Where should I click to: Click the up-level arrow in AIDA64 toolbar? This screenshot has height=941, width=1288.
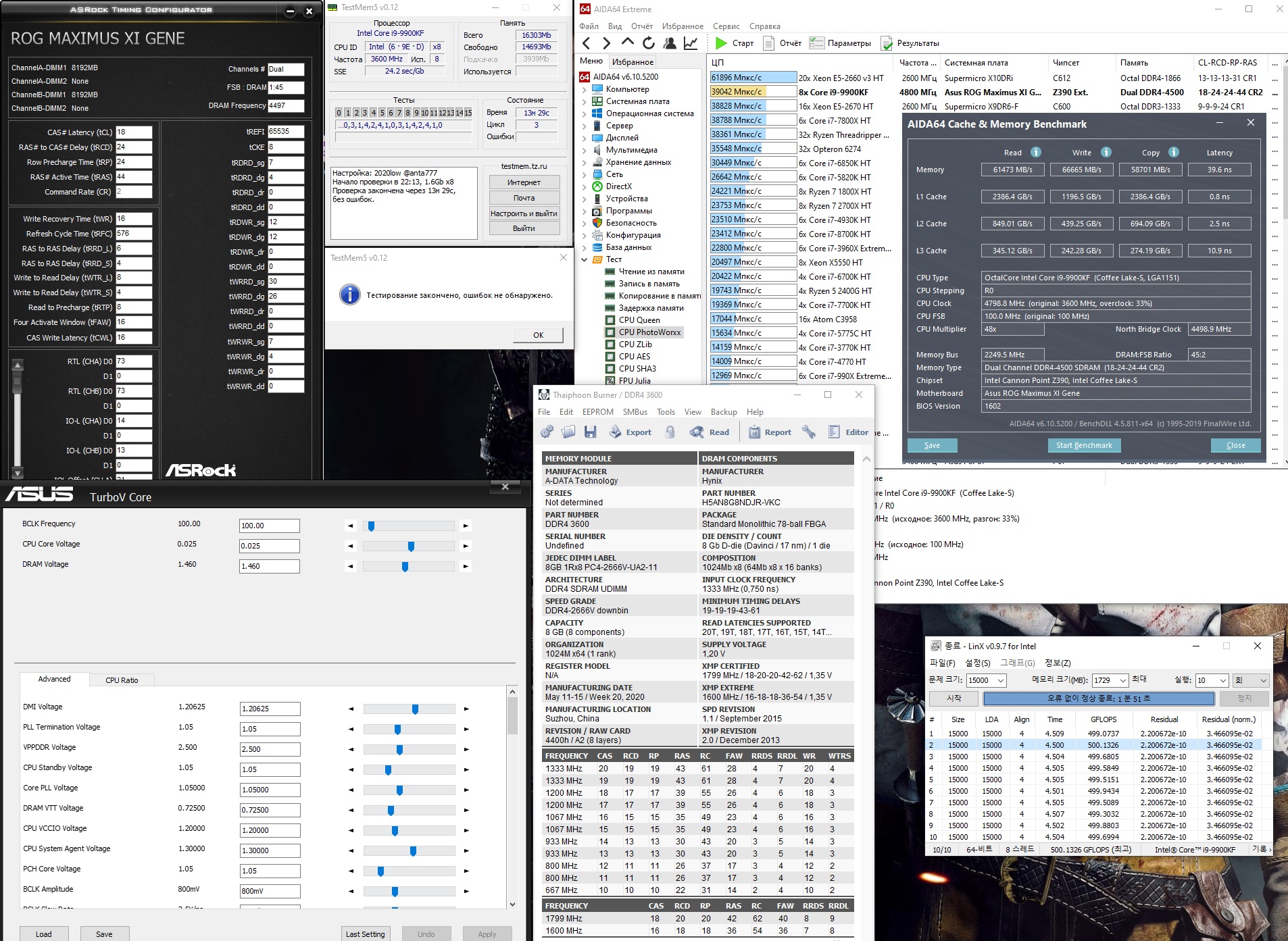point(627,43)
